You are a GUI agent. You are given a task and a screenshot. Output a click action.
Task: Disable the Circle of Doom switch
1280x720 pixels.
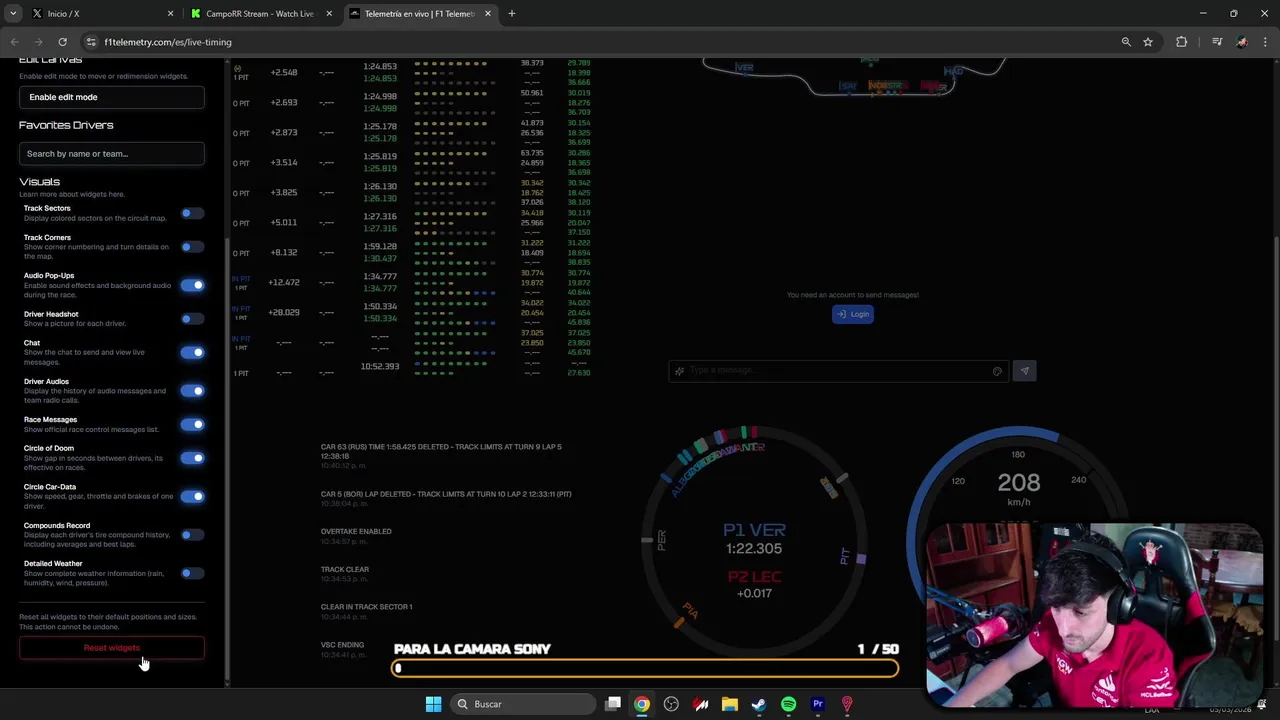click(x=192, y=458)
